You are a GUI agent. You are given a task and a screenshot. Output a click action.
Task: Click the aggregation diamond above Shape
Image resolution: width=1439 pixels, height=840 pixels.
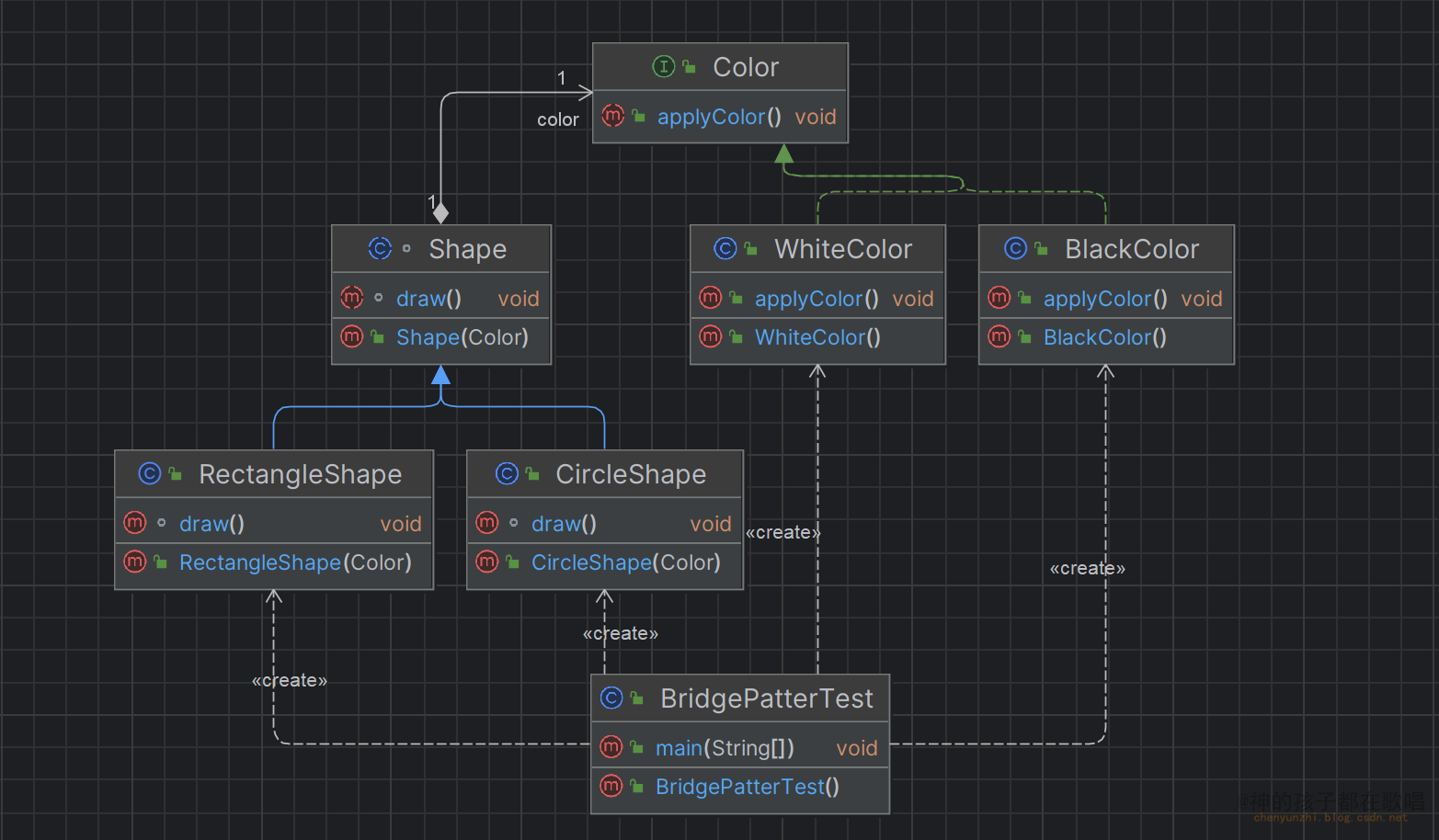pos(441,213)
